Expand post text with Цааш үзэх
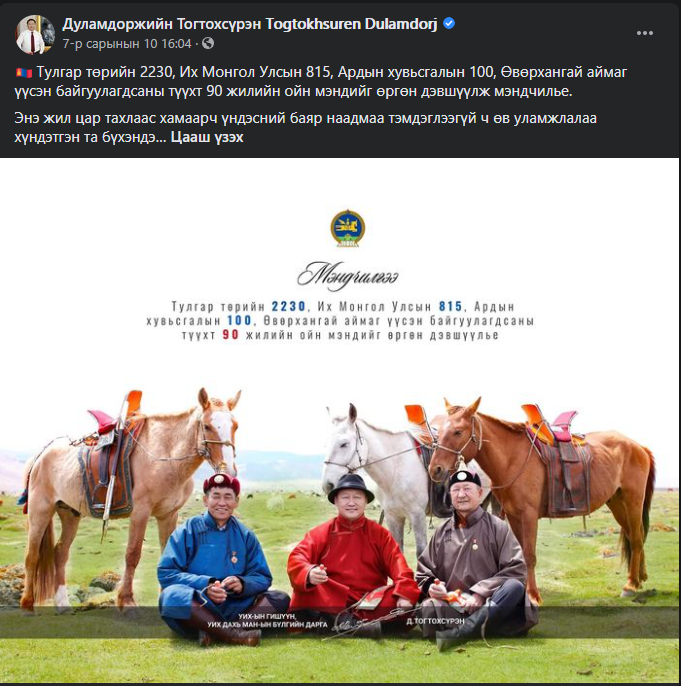This screenshot has width=681, height=686. coord(207,137)
